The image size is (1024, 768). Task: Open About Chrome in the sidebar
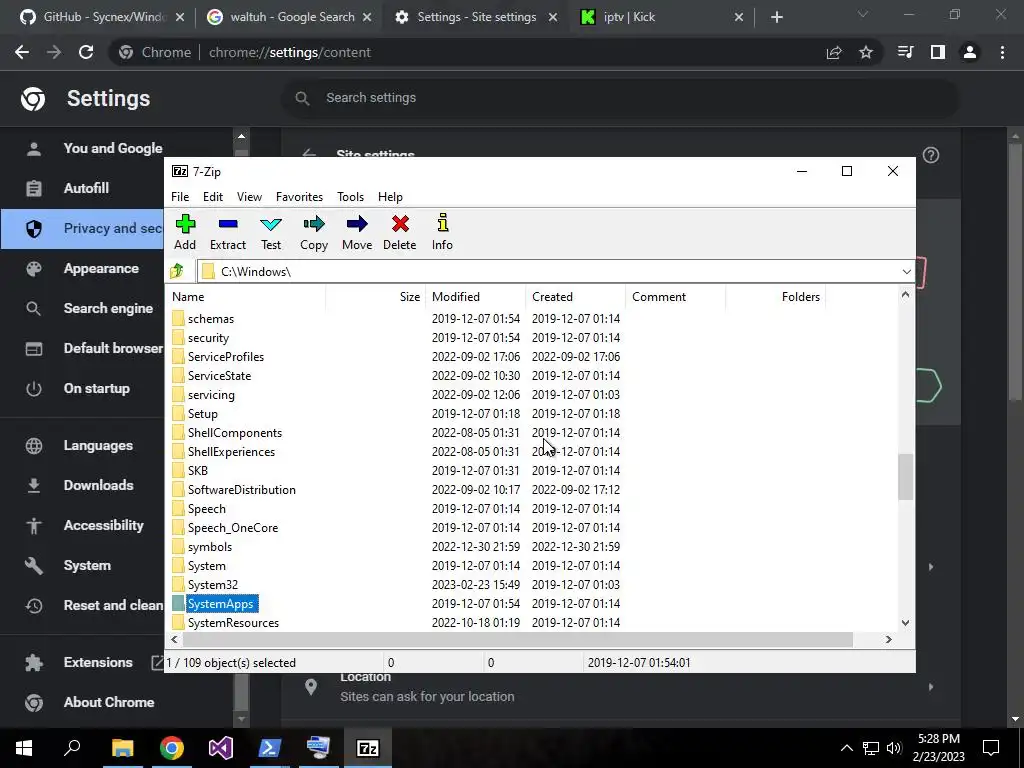pyautogui.click(x=116, y=702)
